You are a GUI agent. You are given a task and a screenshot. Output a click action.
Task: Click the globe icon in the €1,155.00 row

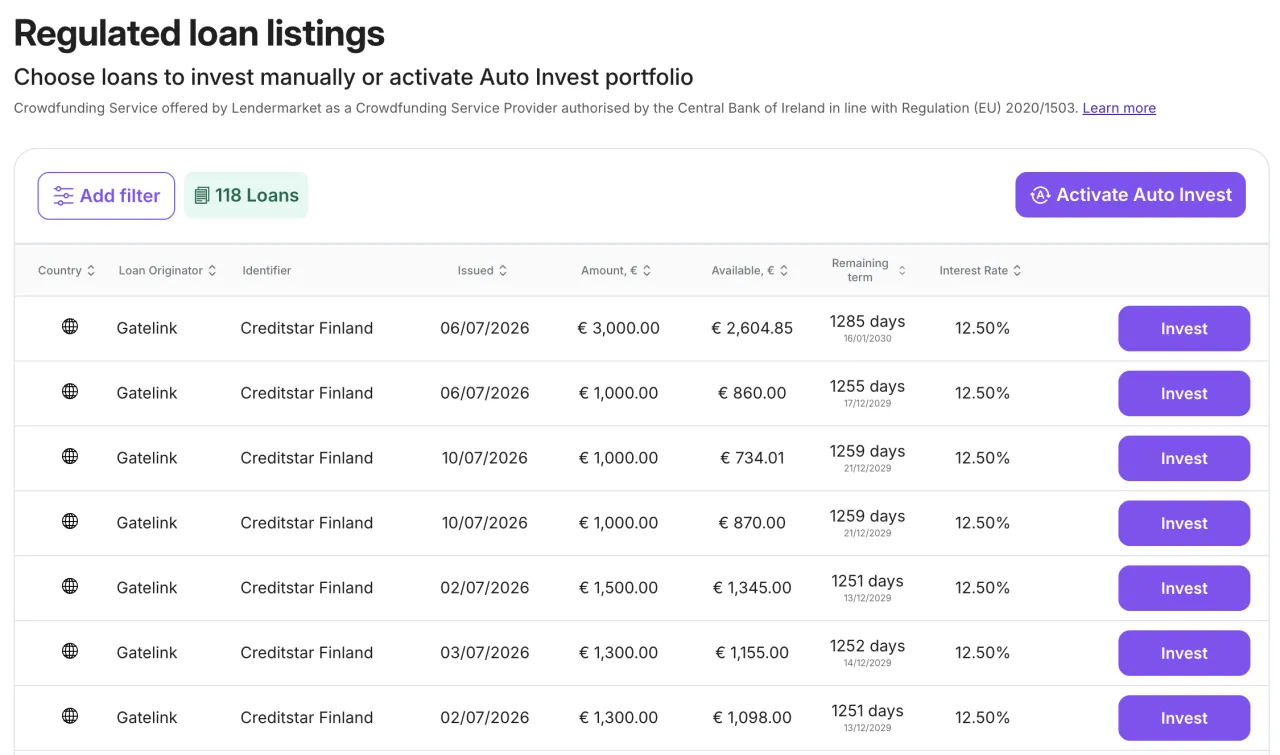pyautogui.click(x=70, y=651)
